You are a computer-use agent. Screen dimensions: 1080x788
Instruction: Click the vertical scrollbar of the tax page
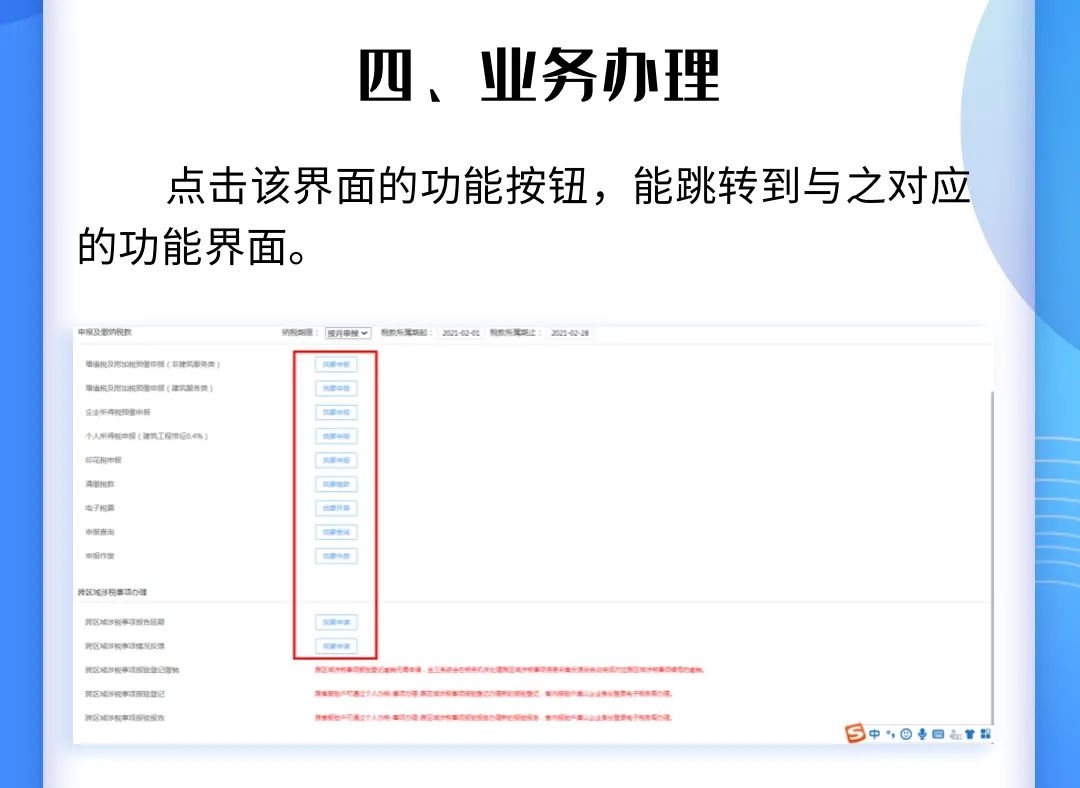coord(991,558)
